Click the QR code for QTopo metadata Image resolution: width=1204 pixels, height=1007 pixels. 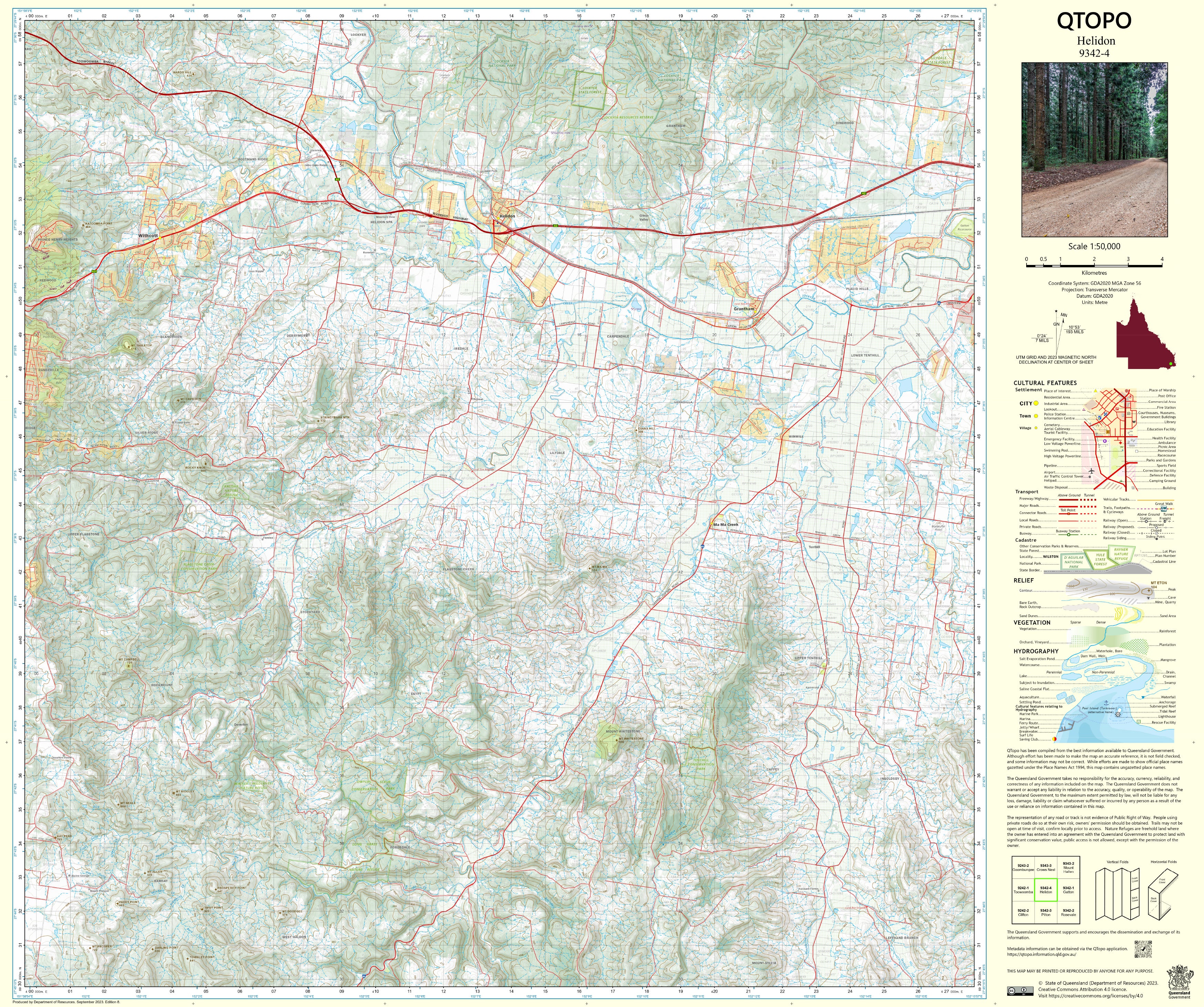click(1143, 949)
